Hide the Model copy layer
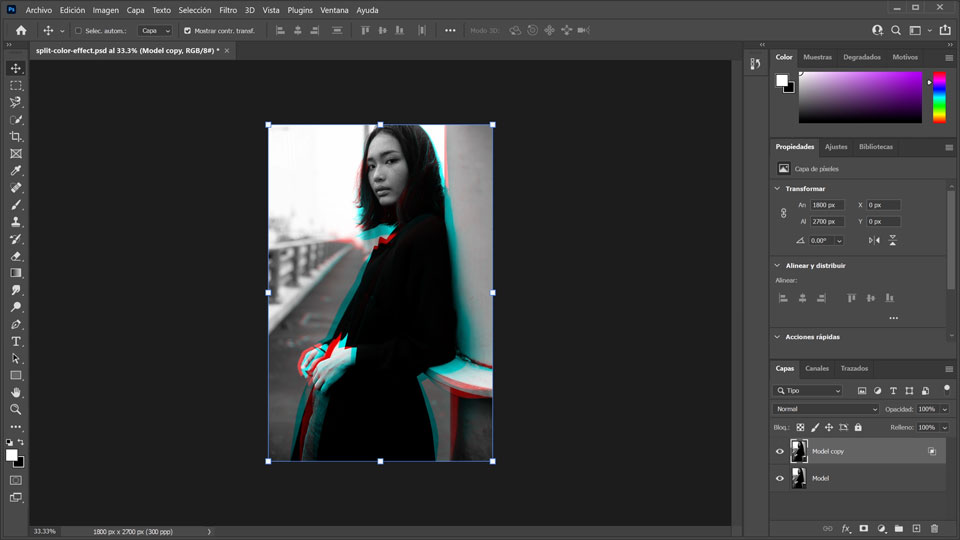 (780, 451)
